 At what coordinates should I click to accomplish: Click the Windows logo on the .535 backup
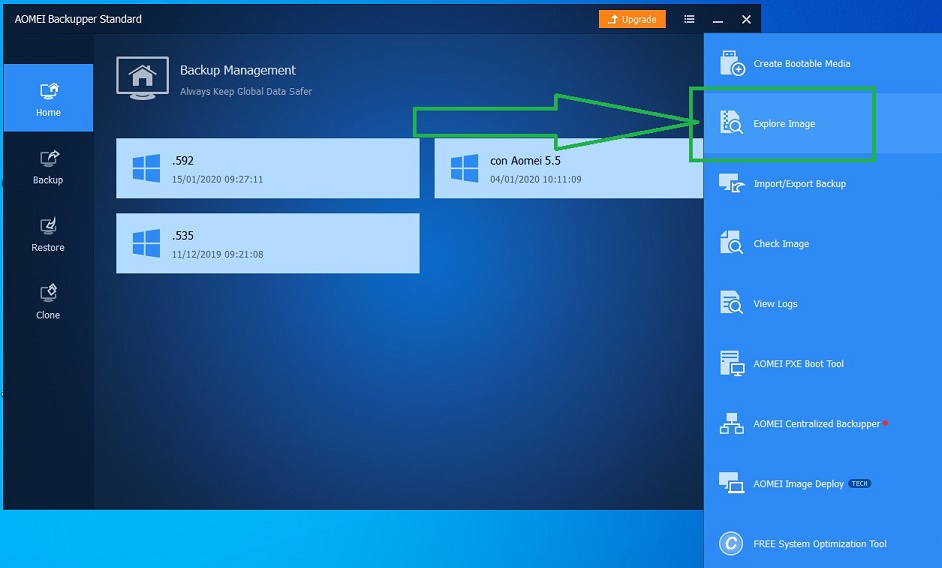[x=146, y=243]
